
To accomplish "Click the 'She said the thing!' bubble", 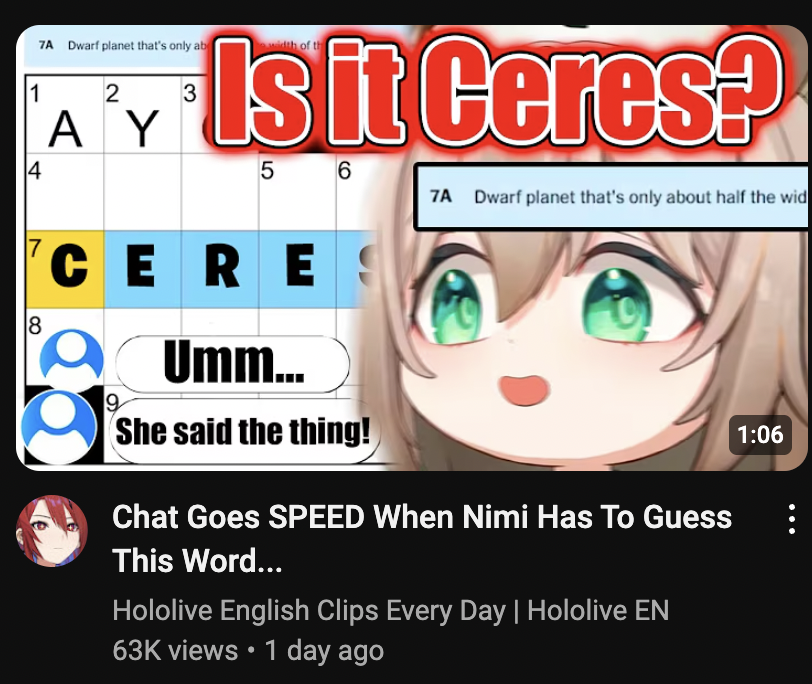I will 243,431.
